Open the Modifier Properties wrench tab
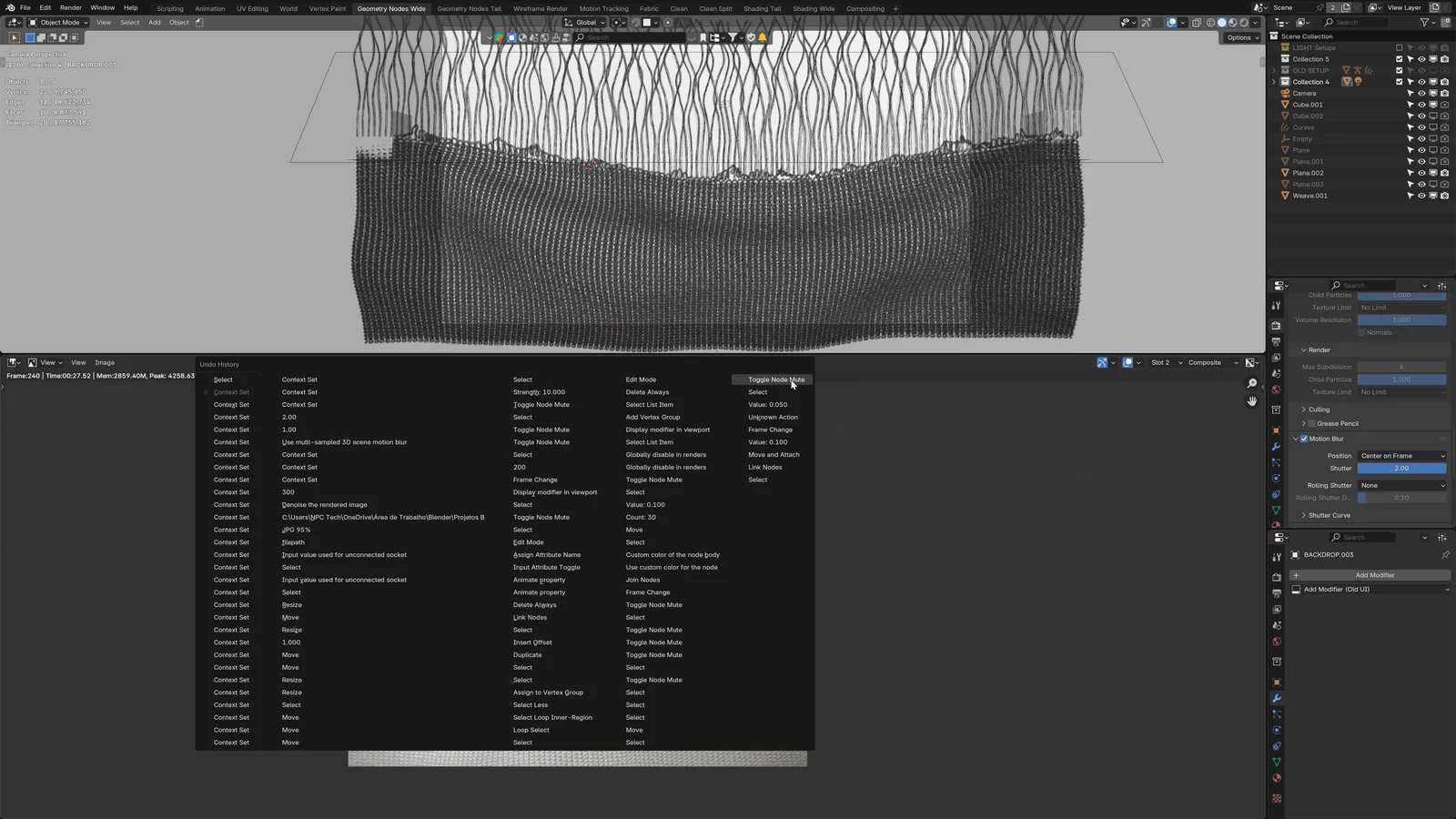 click(1277, 697)
